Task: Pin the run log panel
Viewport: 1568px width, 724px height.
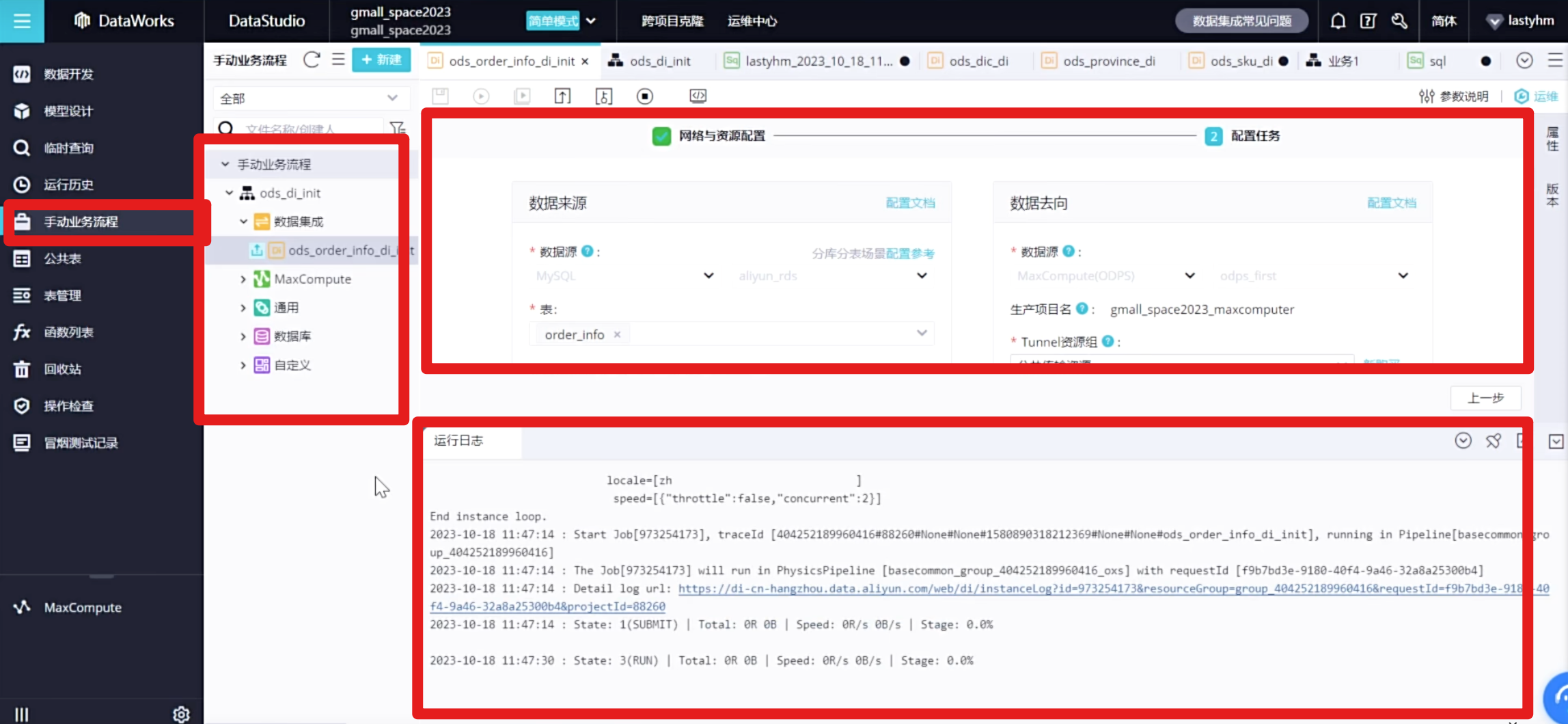Action: point(1493,441)
